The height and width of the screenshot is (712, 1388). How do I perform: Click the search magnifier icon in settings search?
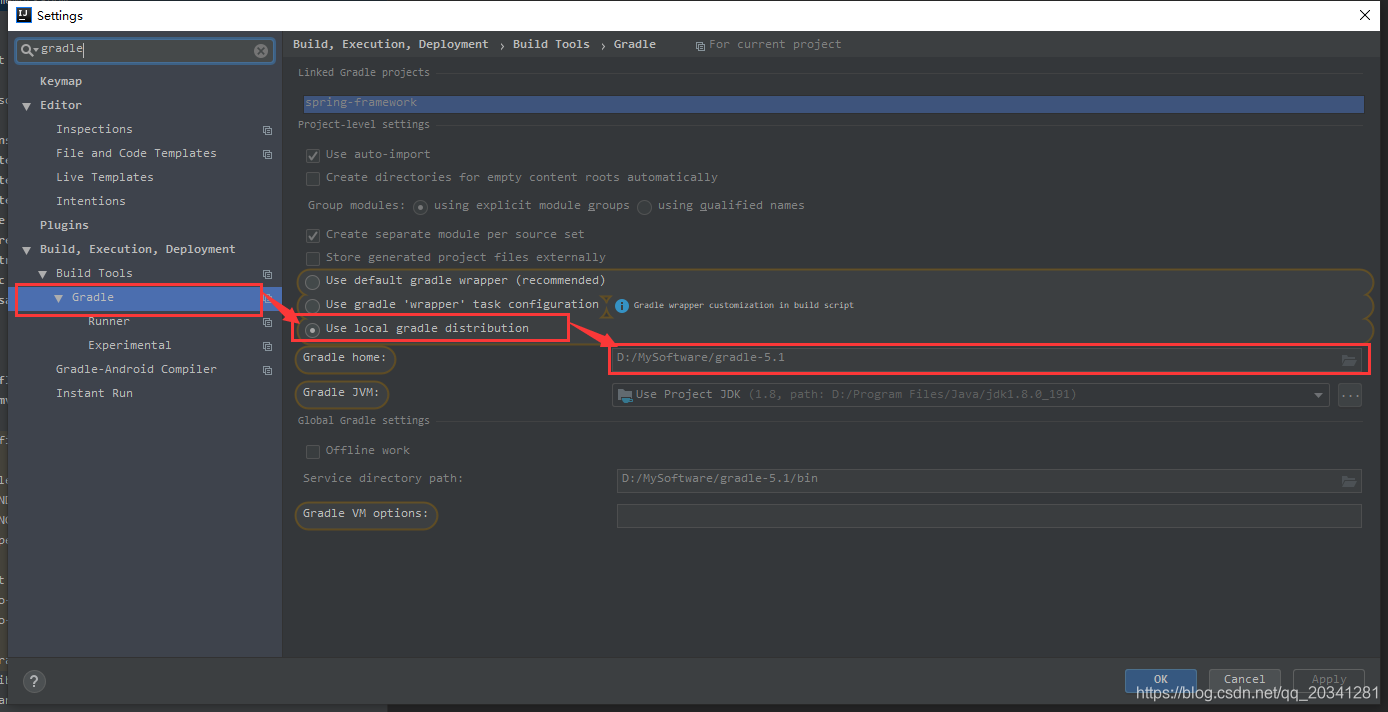(x=27, y=50)
